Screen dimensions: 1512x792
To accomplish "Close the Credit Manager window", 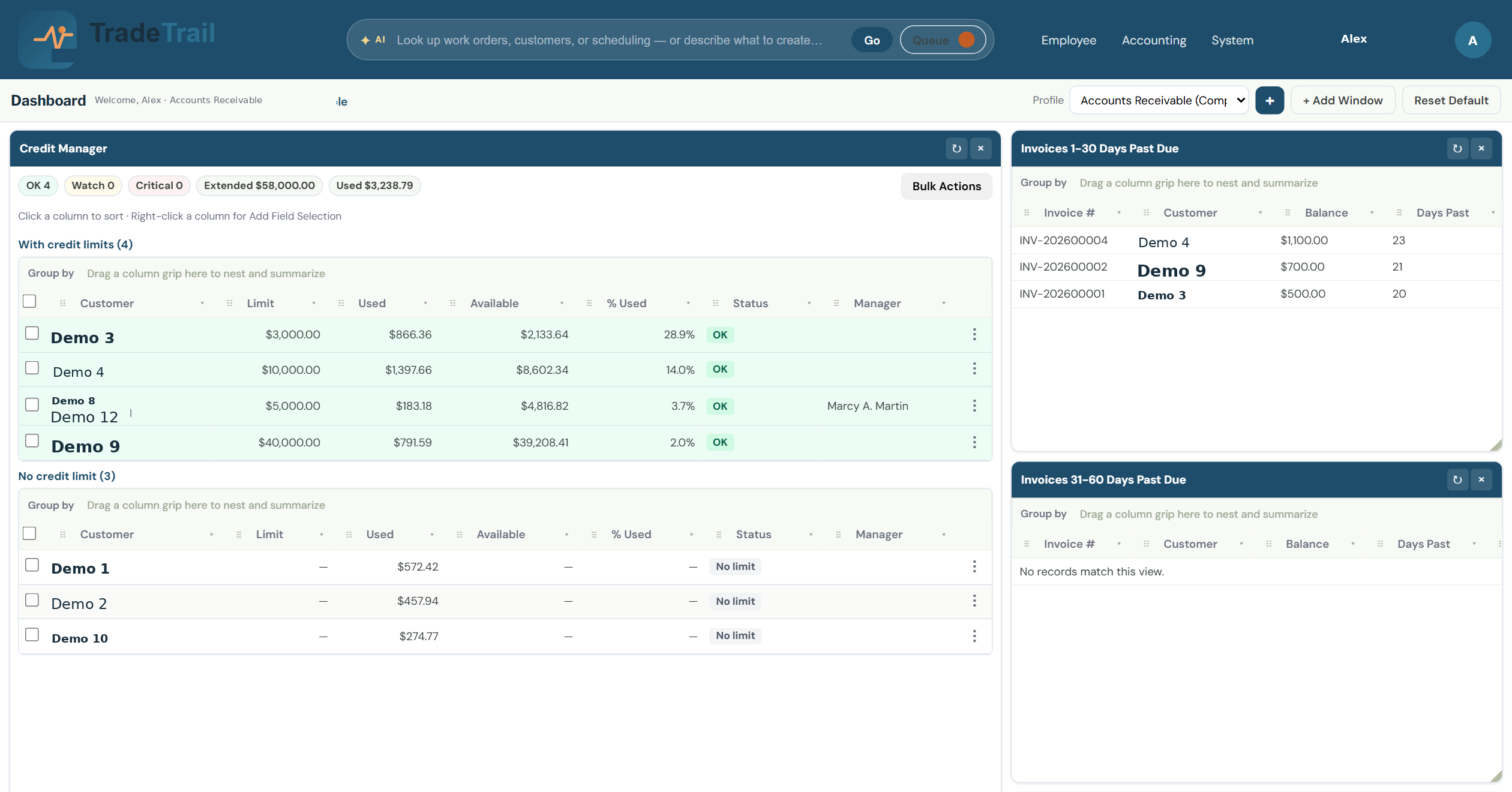I will coord(980,149).
